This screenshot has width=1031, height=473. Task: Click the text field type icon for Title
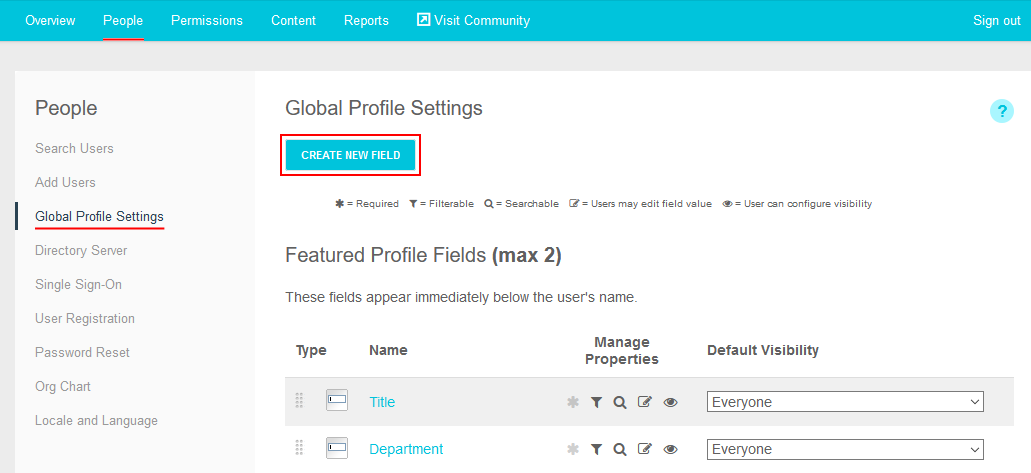click(337, 400)
